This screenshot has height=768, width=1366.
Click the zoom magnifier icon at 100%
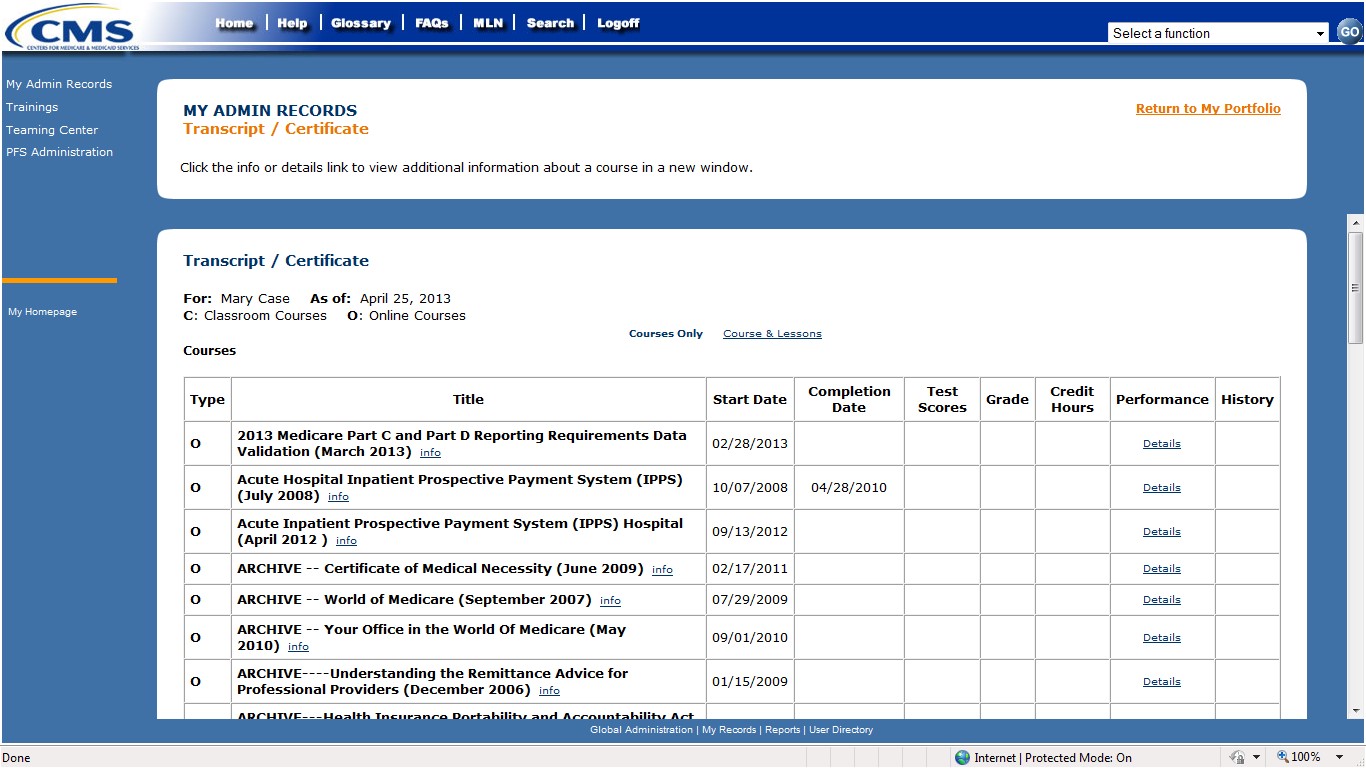tap(1282, 758)
